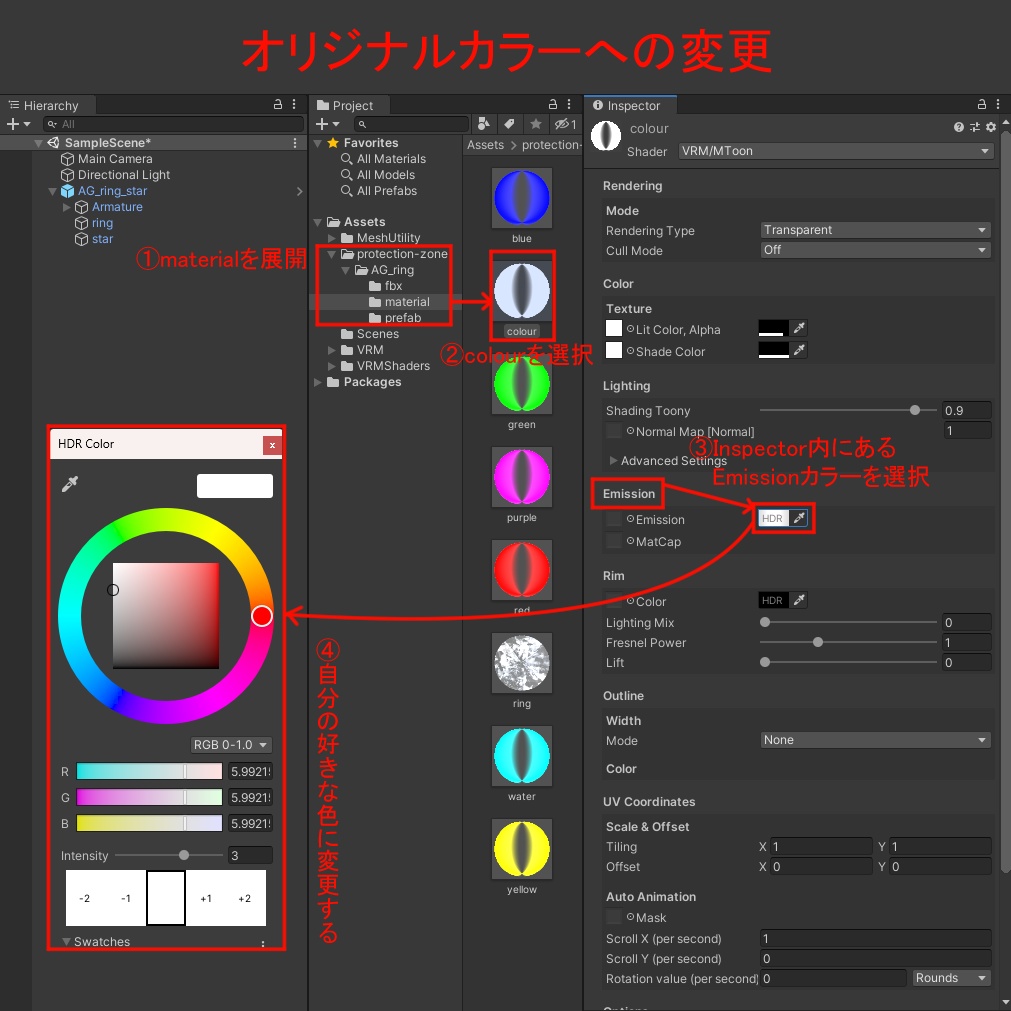Open the Rendering Type dropdown
This screenshot has height=1011, width=1011.
click(x=875, y=230)
